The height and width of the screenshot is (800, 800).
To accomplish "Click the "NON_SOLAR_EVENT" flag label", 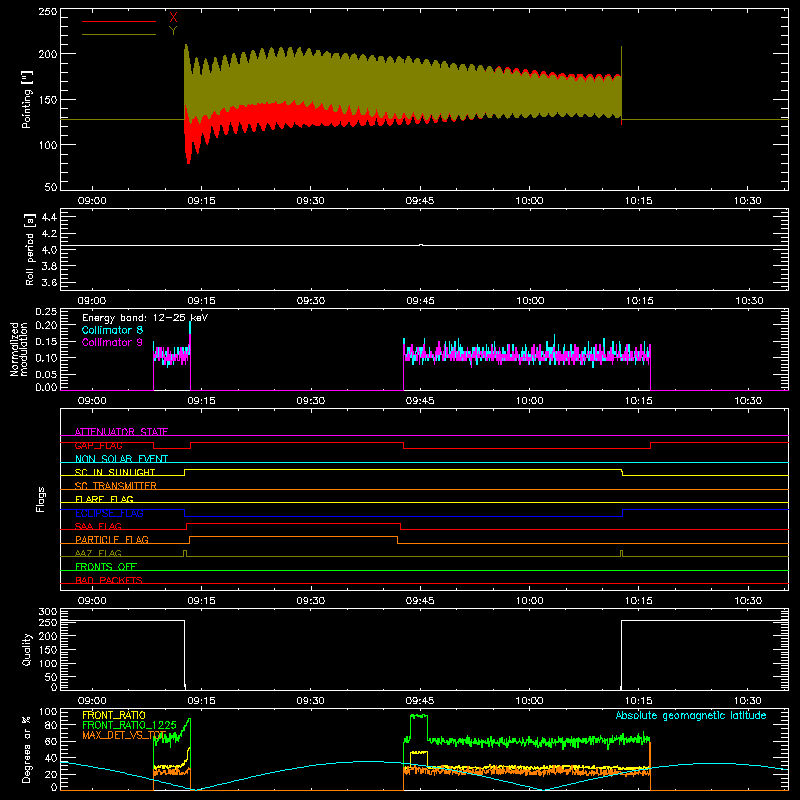I will (x=121, y=459).
